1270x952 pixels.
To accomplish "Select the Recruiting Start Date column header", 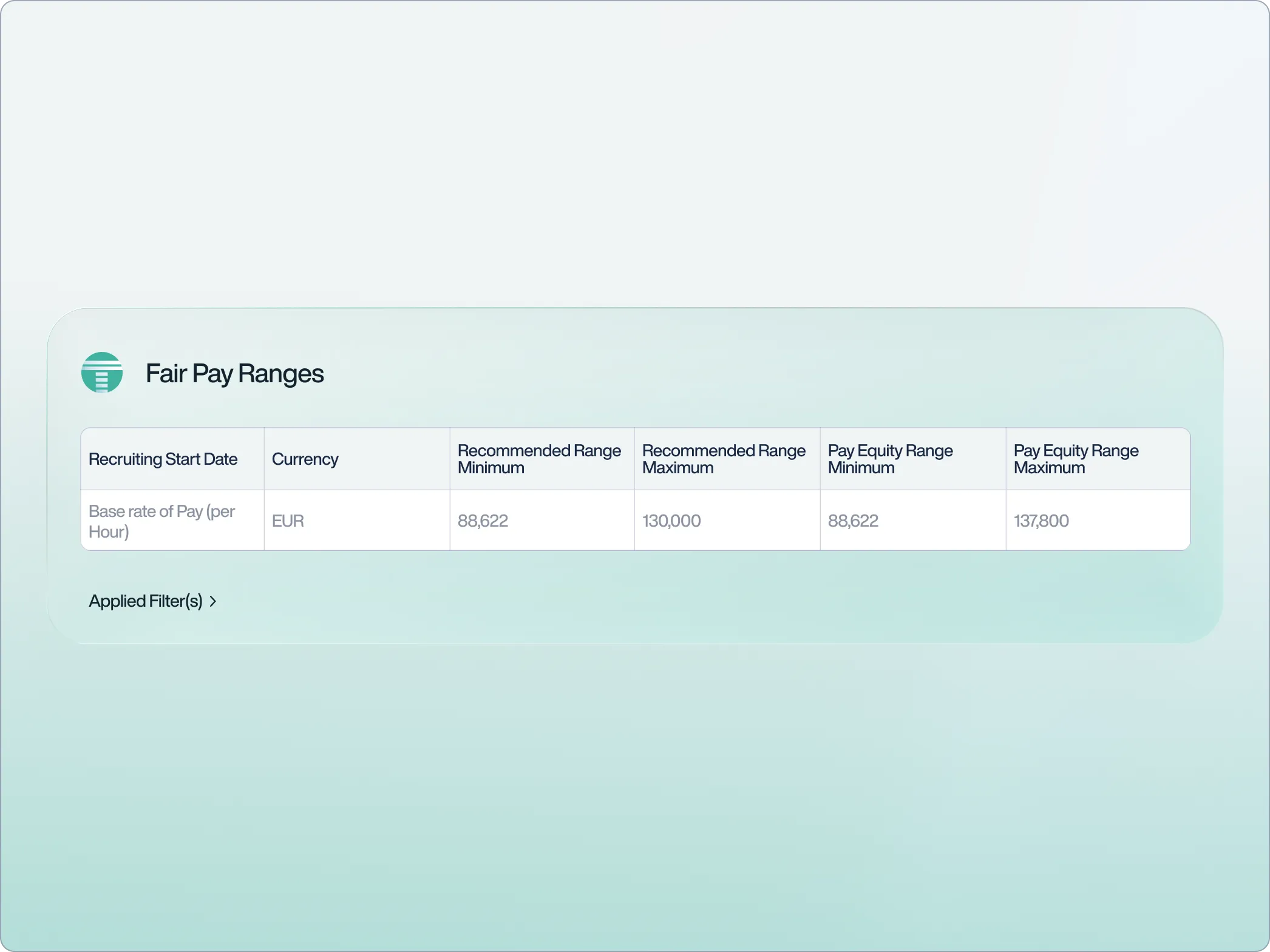I will [172, 459].
